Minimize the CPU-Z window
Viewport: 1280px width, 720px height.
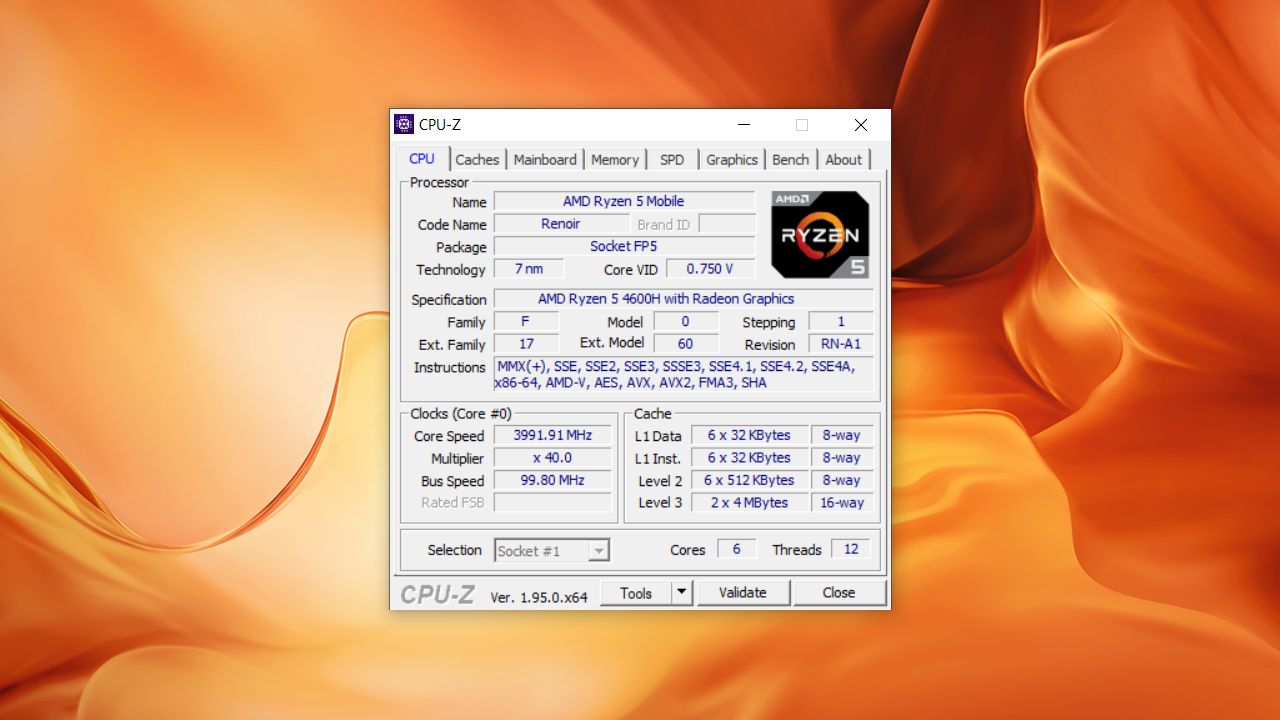point(744,125)
